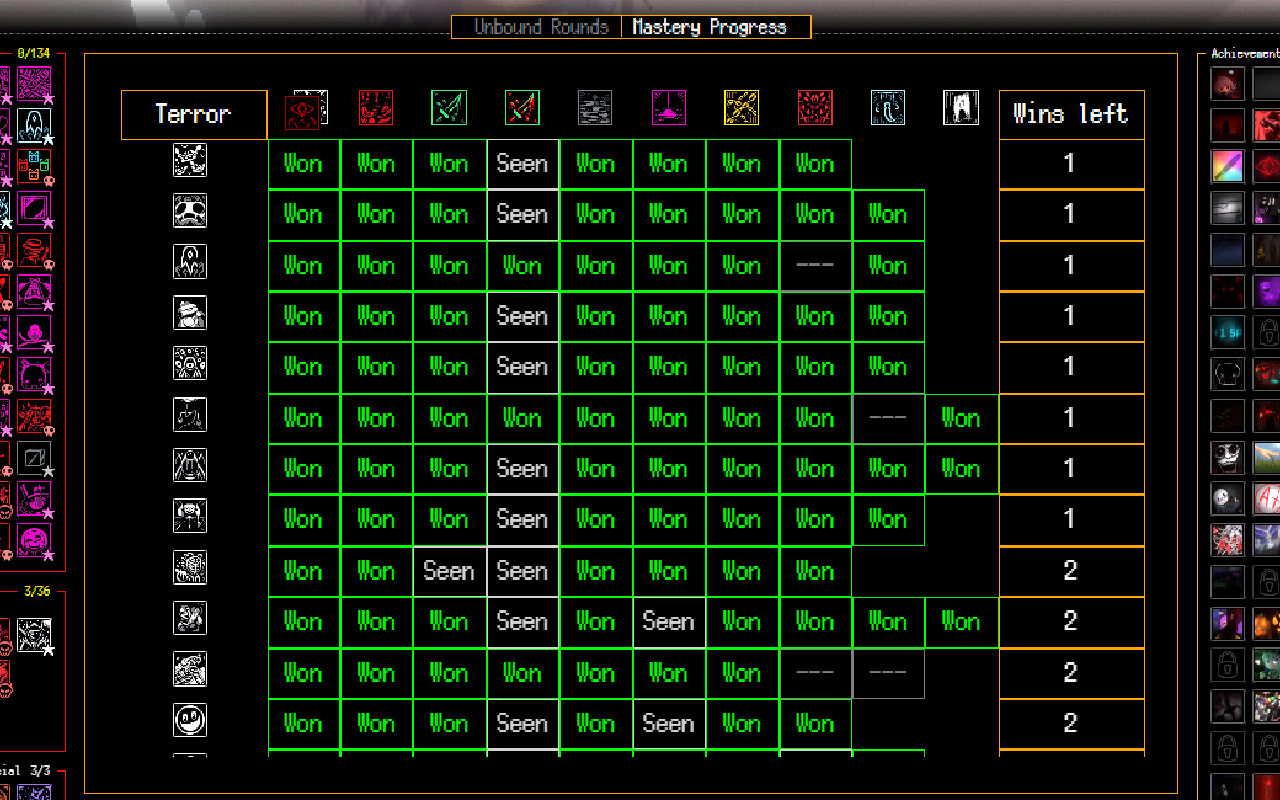Click the 3/36 counter label

click(37, 591)
